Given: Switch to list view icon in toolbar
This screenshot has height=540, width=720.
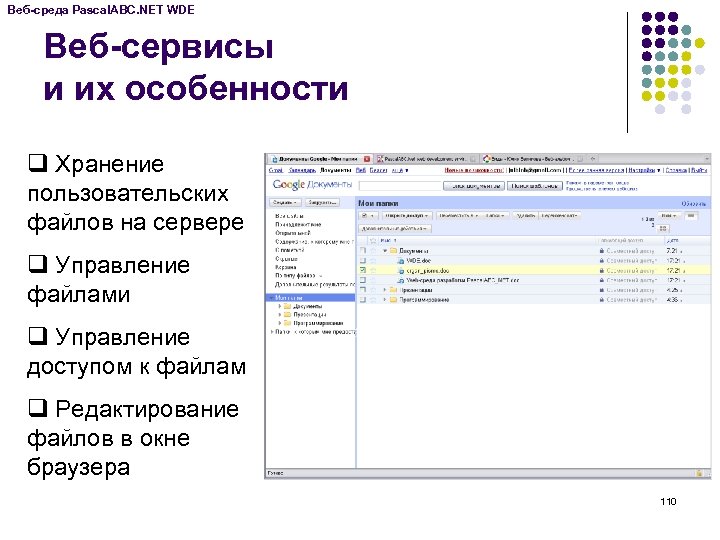Looking at the screenshot, I should (691, 216).
